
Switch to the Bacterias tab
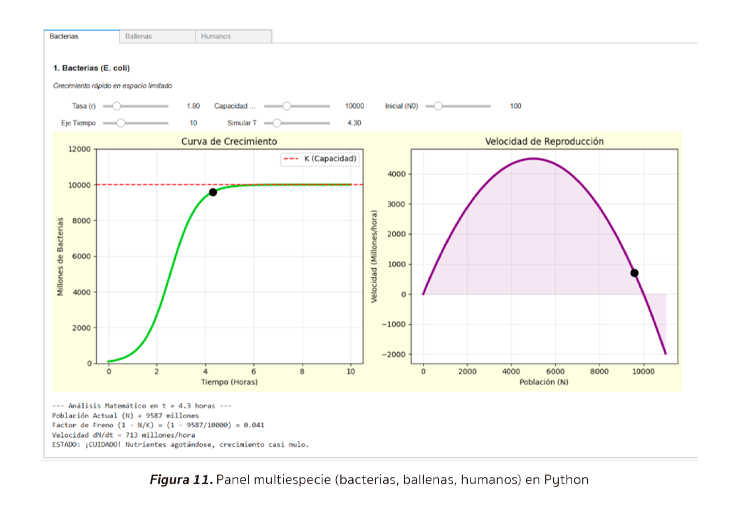pos(81,36)
